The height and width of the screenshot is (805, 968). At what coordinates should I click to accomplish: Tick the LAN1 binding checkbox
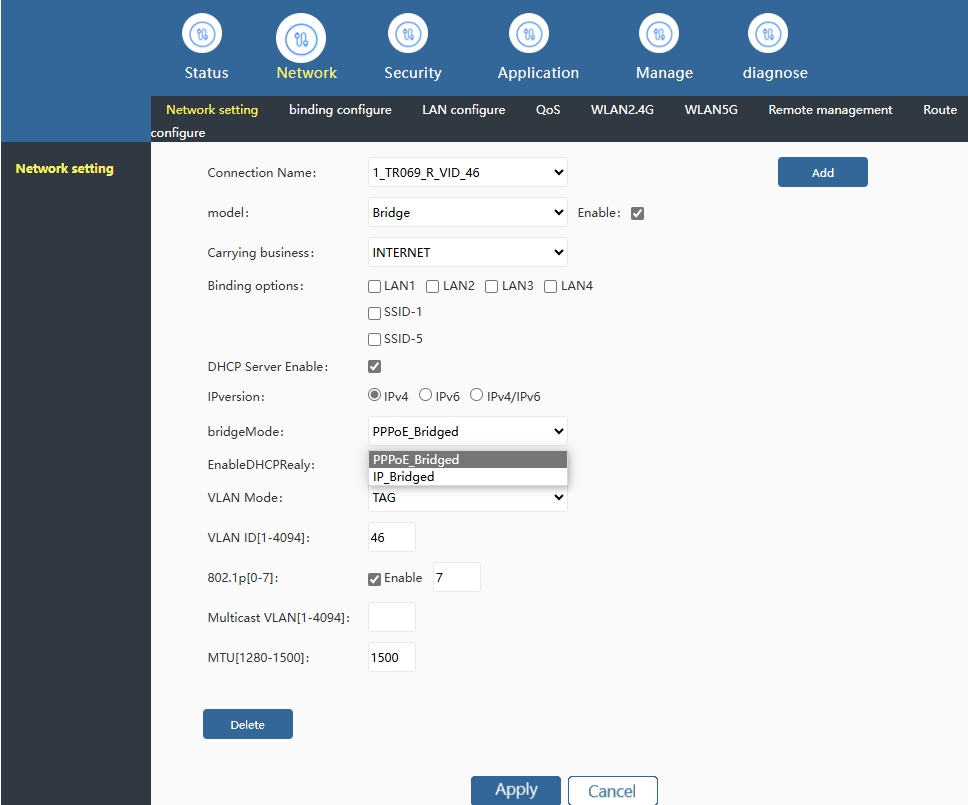point(375,287)
